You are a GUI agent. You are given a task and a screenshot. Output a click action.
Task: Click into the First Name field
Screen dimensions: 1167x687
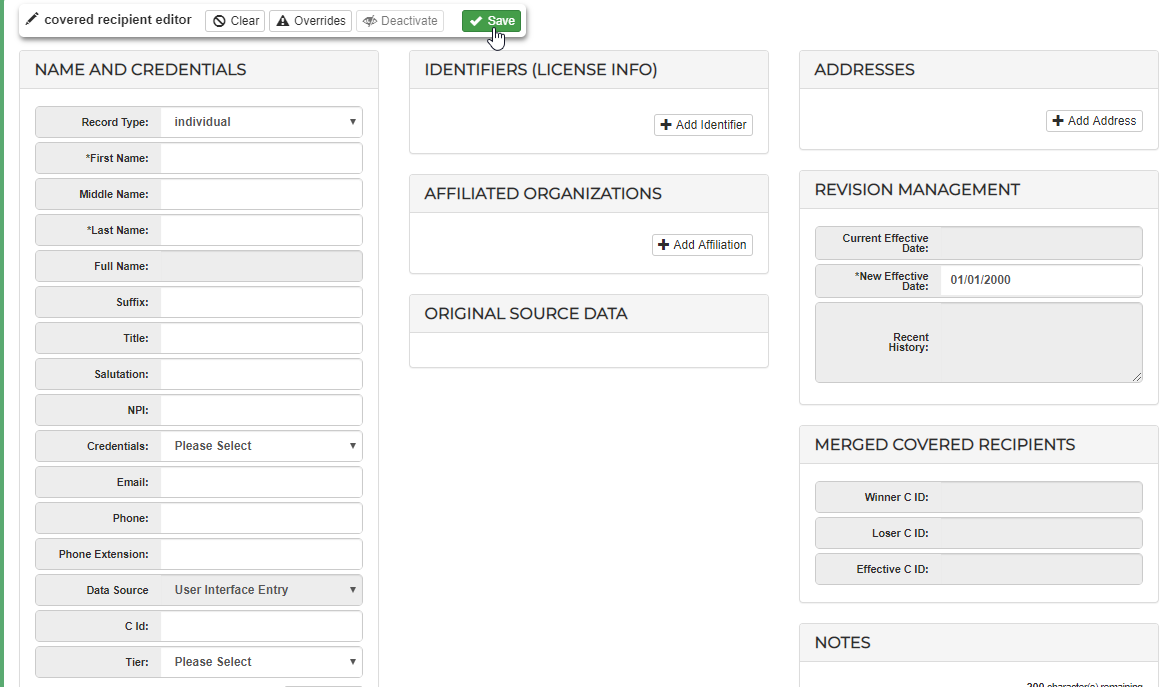[x=261, y=158]
